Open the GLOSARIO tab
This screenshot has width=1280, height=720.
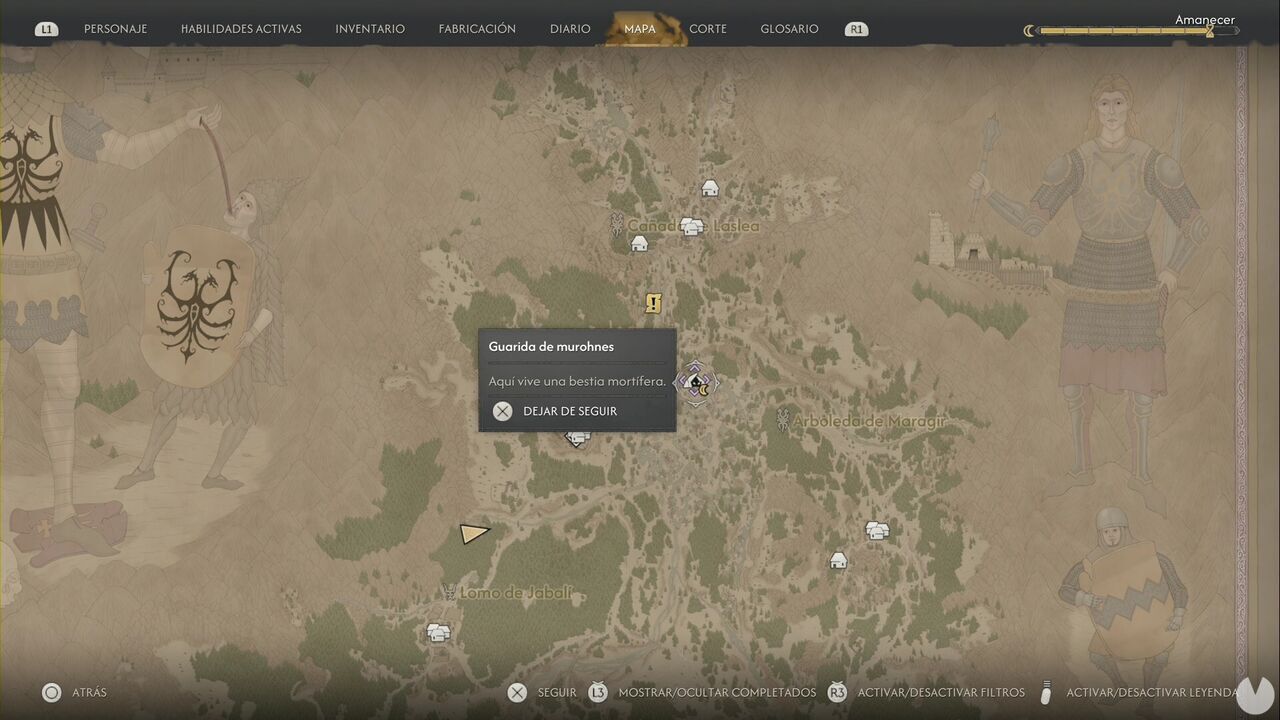point(789,29)
